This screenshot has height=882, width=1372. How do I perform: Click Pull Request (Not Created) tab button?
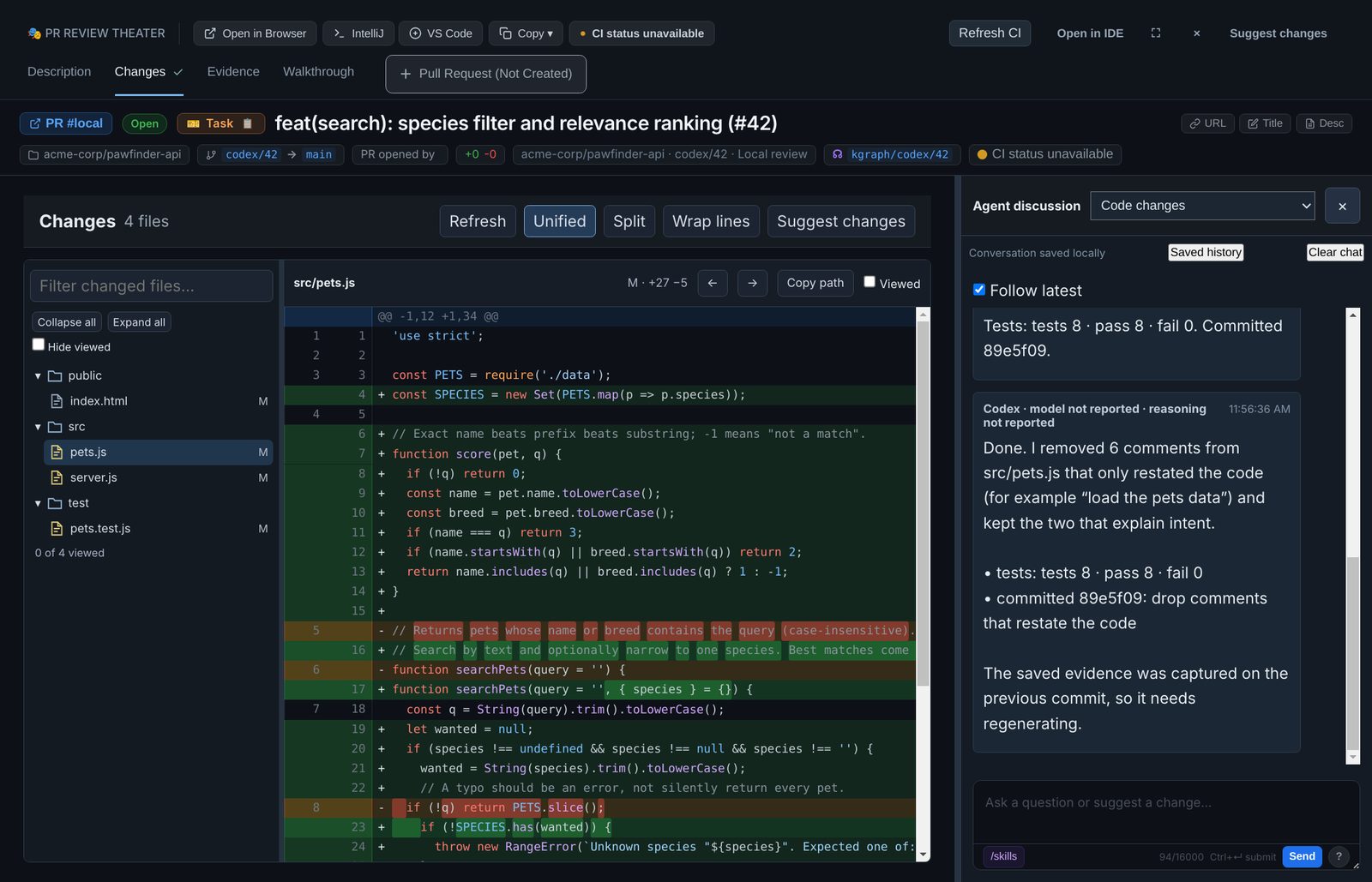[486, 74]
